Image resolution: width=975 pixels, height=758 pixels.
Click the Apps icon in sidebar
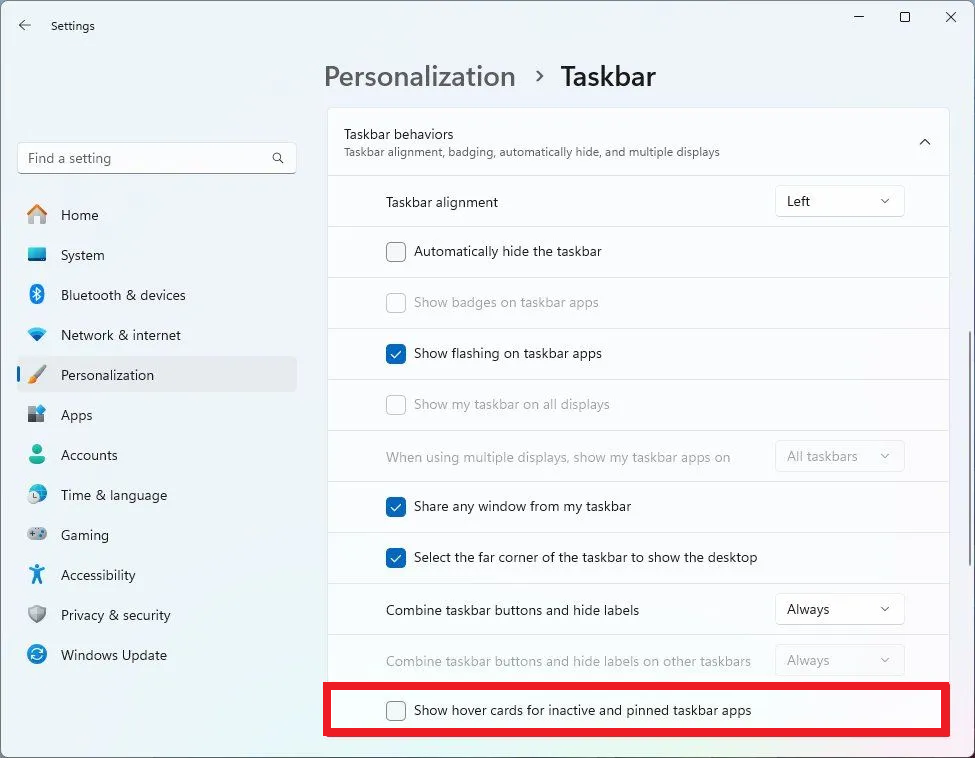coord(37,414)
